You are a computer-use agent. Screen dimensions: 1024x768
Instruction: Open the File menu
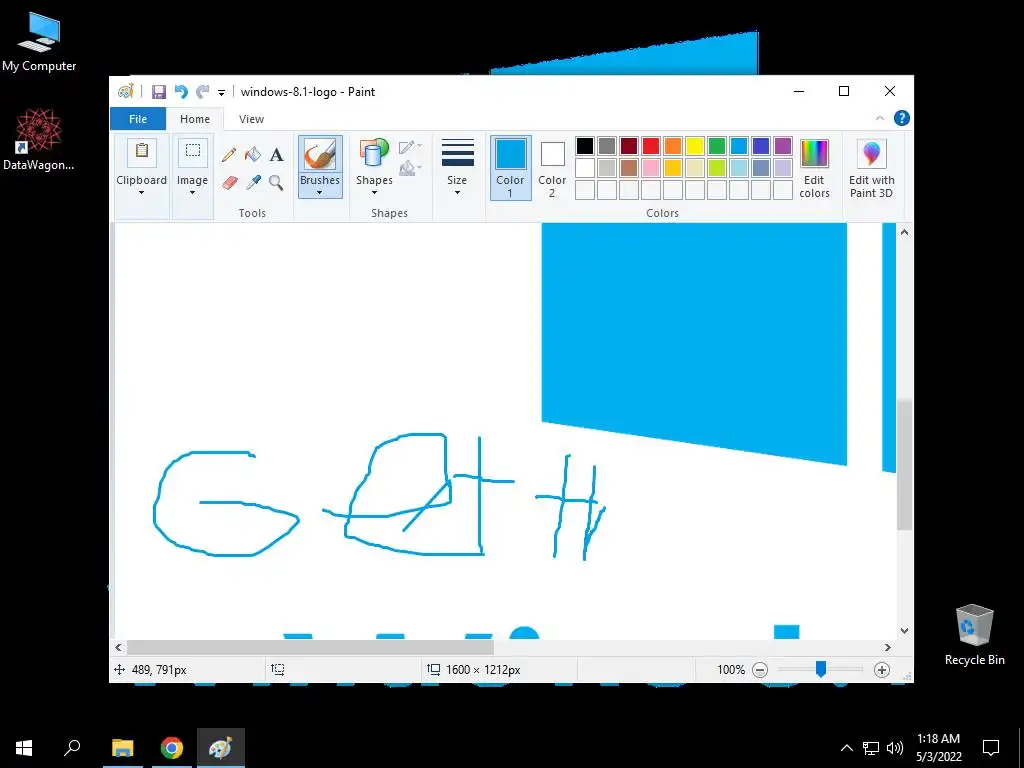pyautogui.click(x=138, y=119)
